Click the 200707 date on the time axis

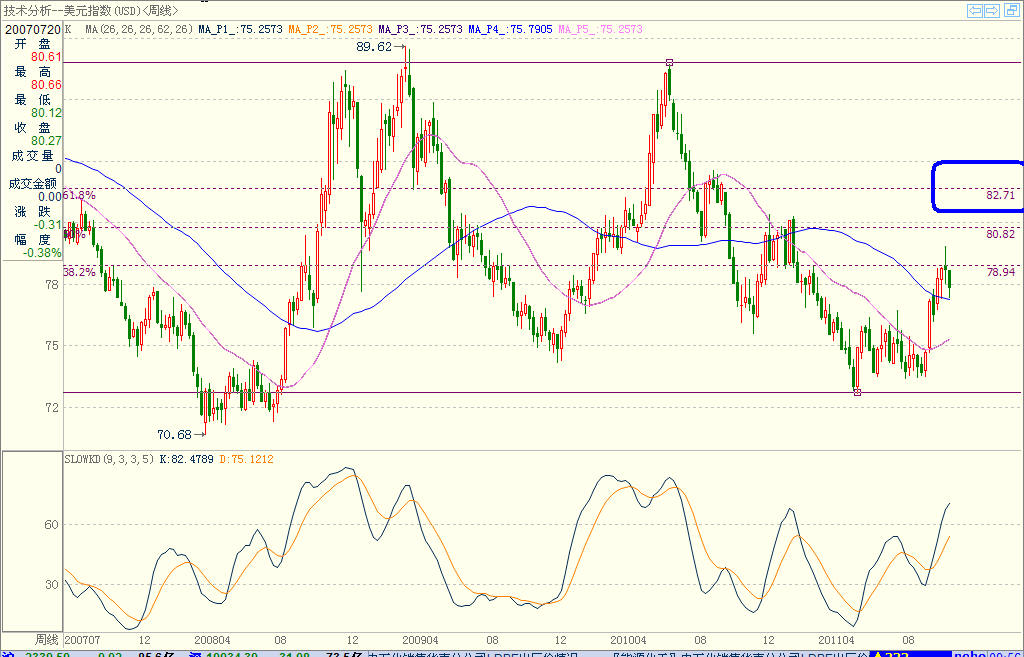(82, 641)
